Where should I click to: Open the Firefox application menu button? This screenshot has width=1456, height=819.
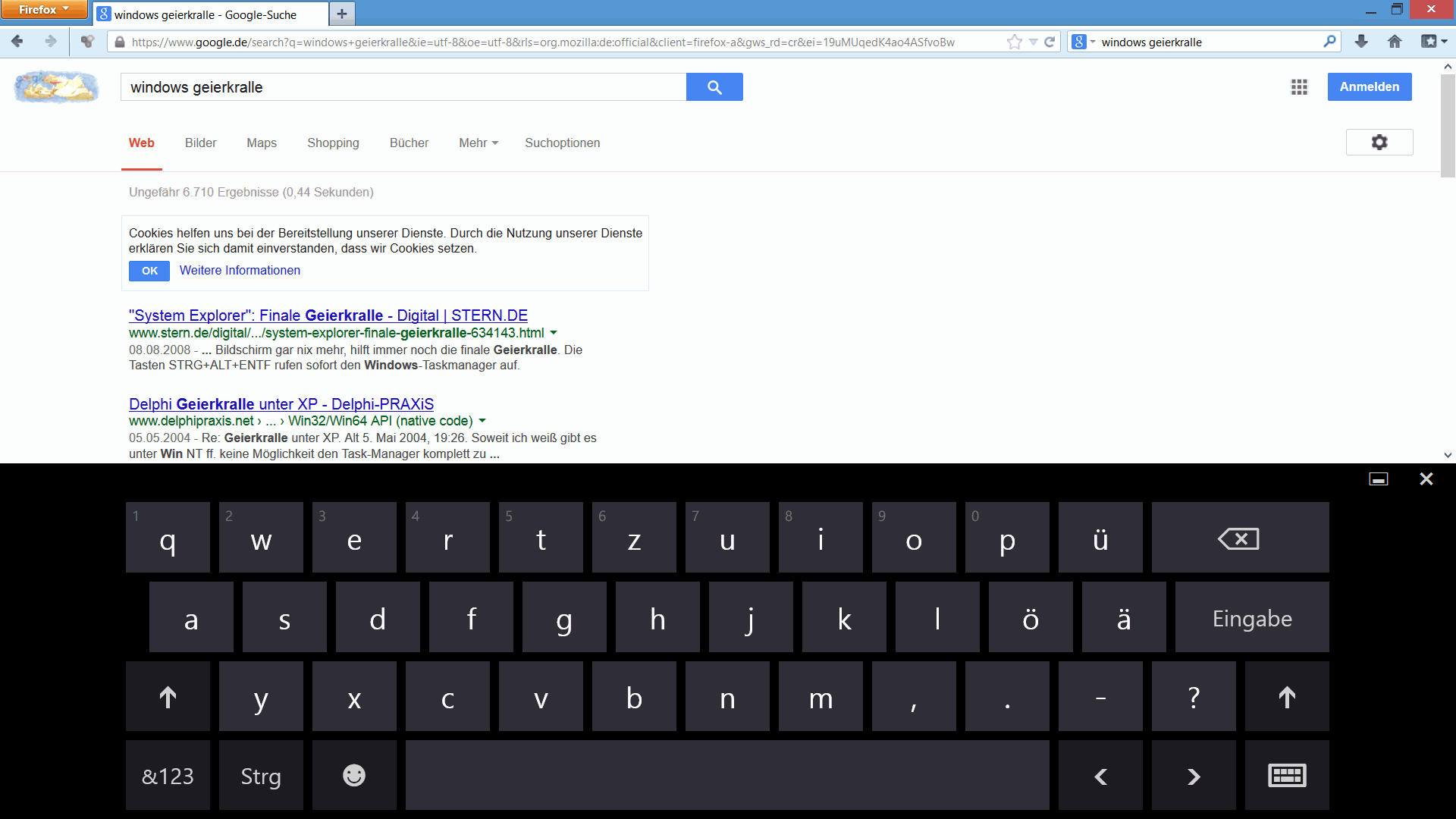pos(43,9)
